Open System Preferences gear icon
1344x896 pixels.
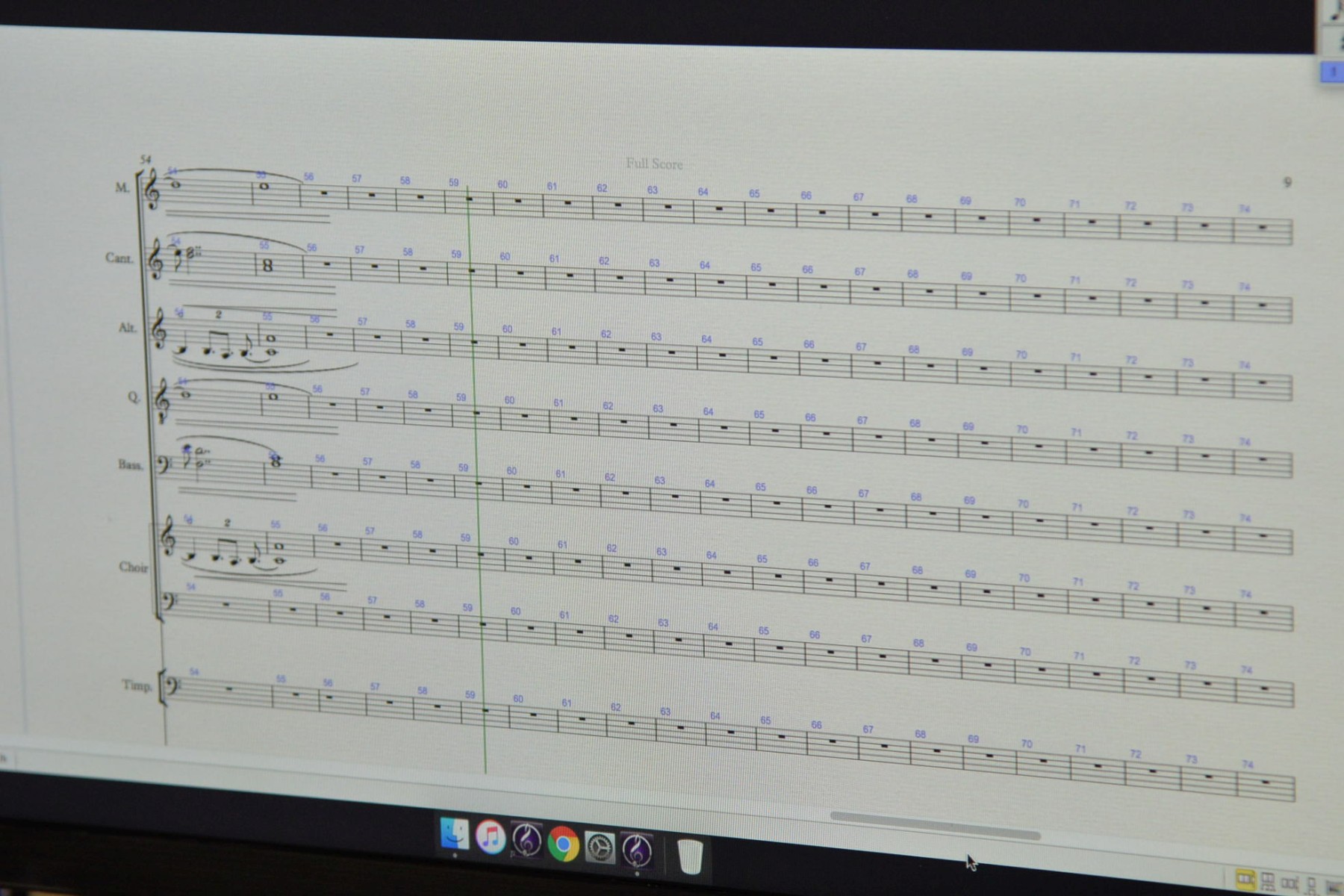pyautogui.click(x=600, y=847)
